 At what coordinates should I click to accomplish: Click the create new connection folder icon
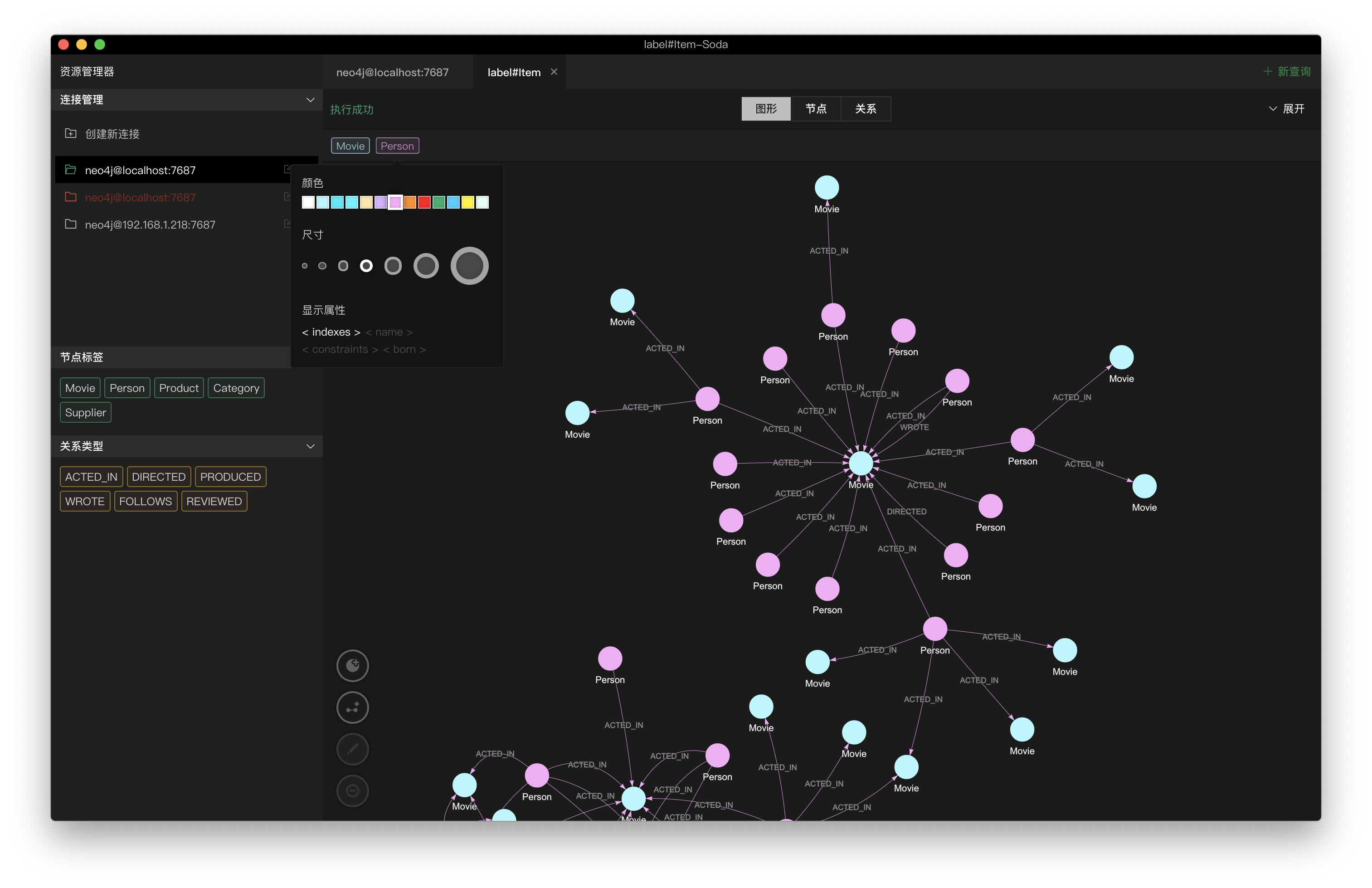click(70, 134)
